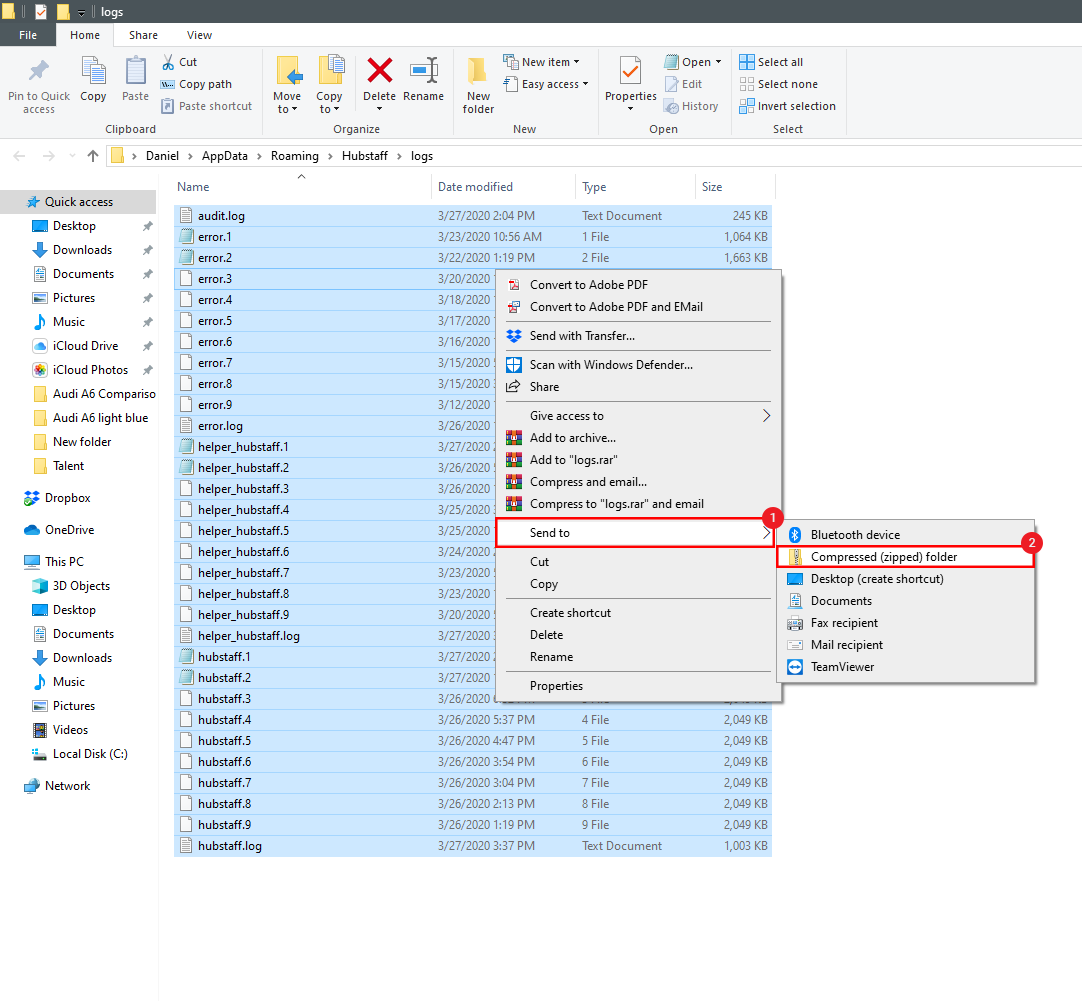Click the Fax recipient icon
The height and width of the screenshot is (1001, 1082).
coord(795,623)
